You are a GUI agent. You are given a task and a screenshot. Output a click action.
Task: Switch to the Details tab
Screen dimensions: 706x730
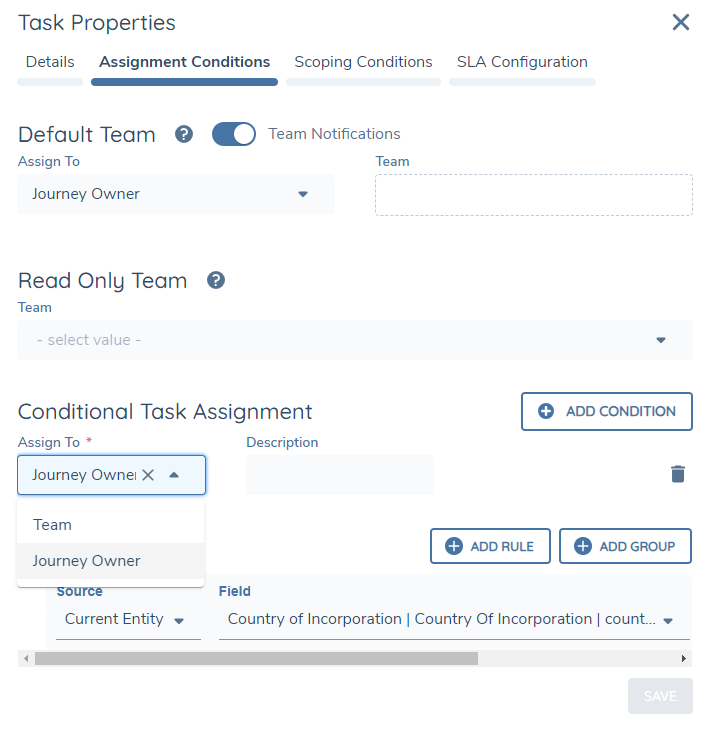click(50, 62)
